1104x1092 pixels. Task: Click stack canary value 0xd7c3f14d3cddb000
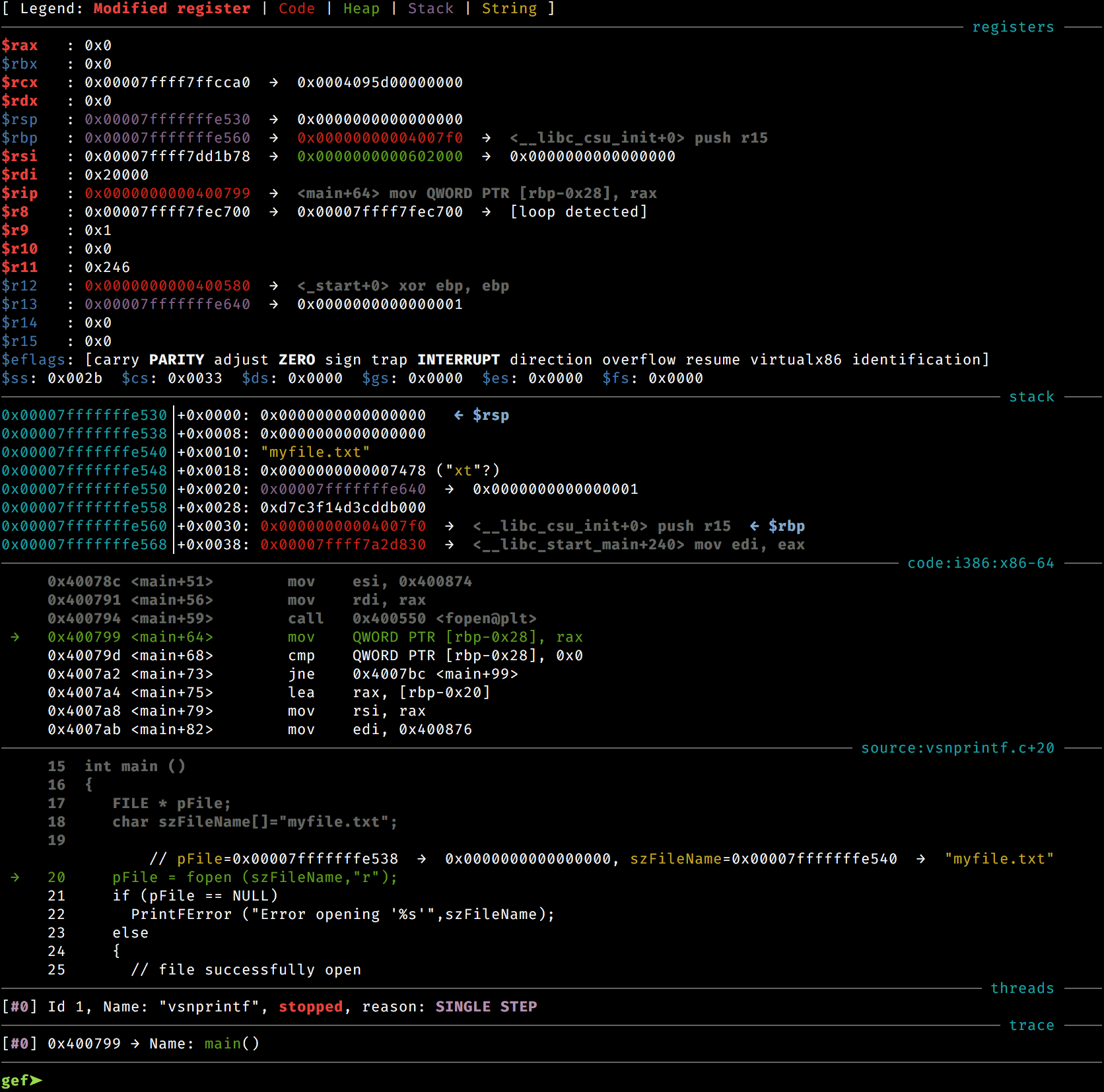pos(343,508)
